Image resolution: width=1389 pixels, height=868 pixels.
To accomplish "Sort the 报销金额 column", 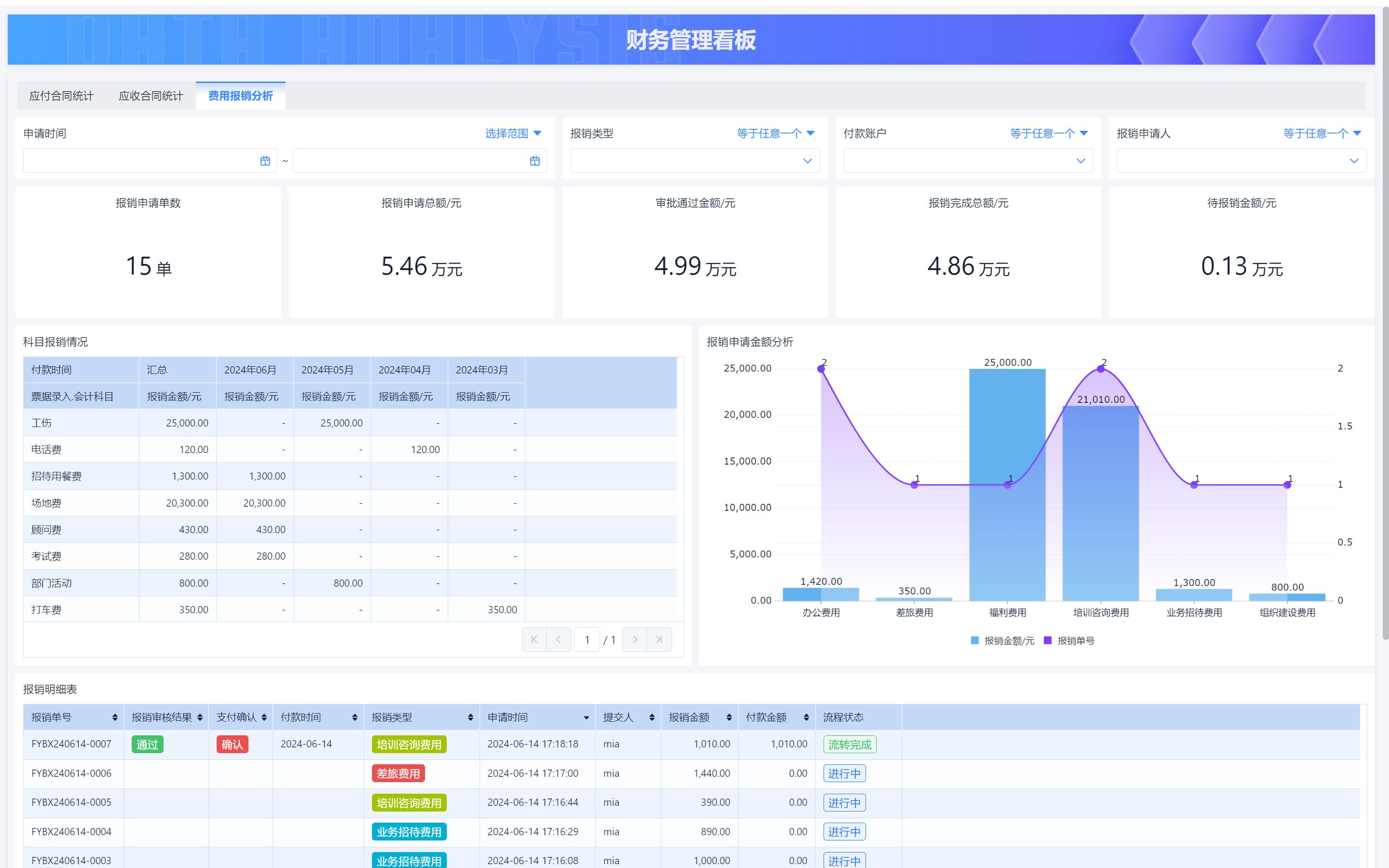I will (729, 717).
